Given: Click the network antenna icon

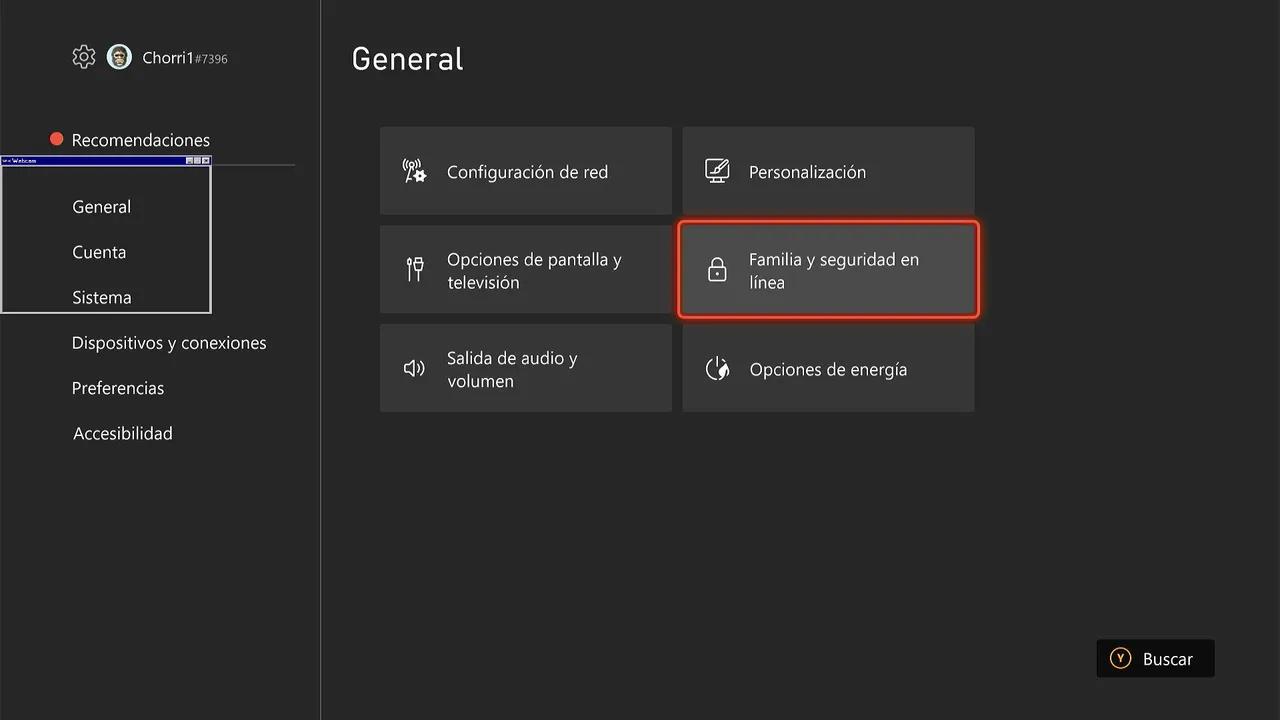Looking at the screenshot, I should pos(414,171).
